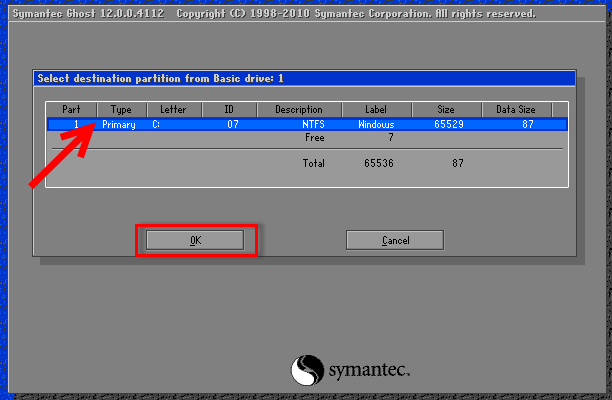Select the Primary NTFS partition row
The width and height of the screenshot is (612, 400).
307,124
